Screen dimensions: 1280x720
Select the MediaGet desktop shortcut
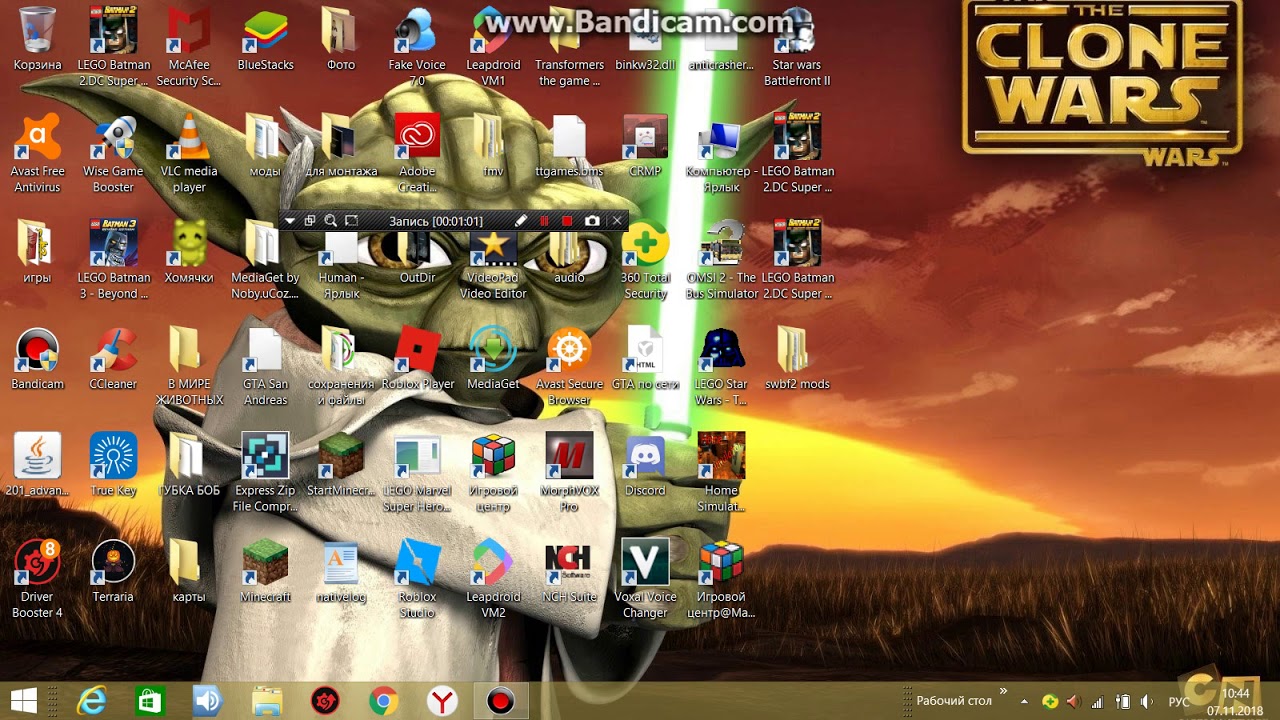point(493,359)
